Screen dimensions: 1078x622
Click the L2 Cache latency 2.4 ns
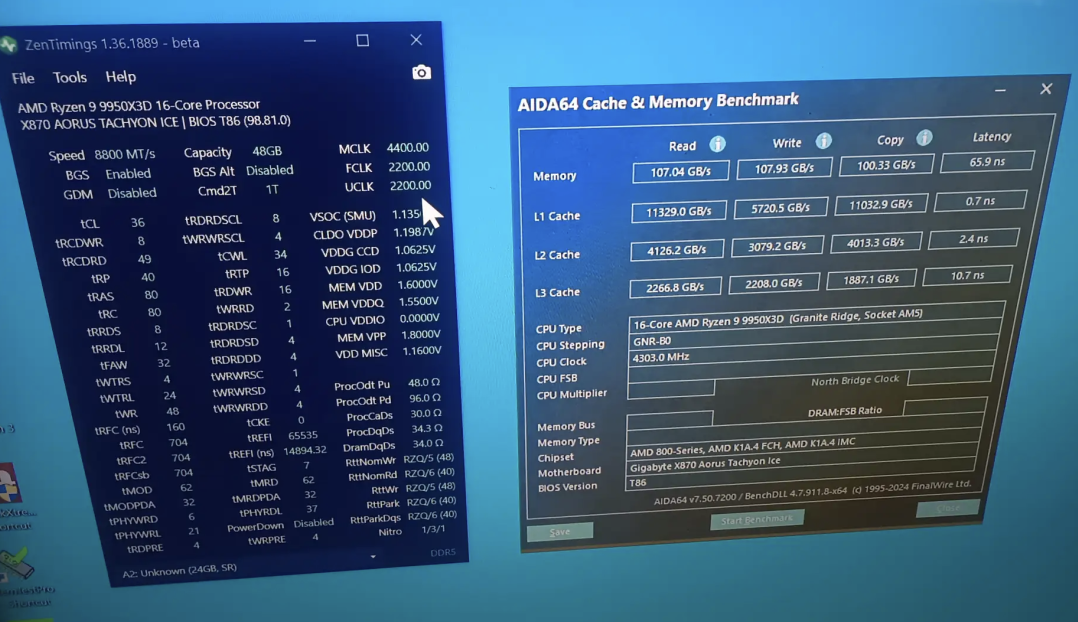(x=974, y=239)
